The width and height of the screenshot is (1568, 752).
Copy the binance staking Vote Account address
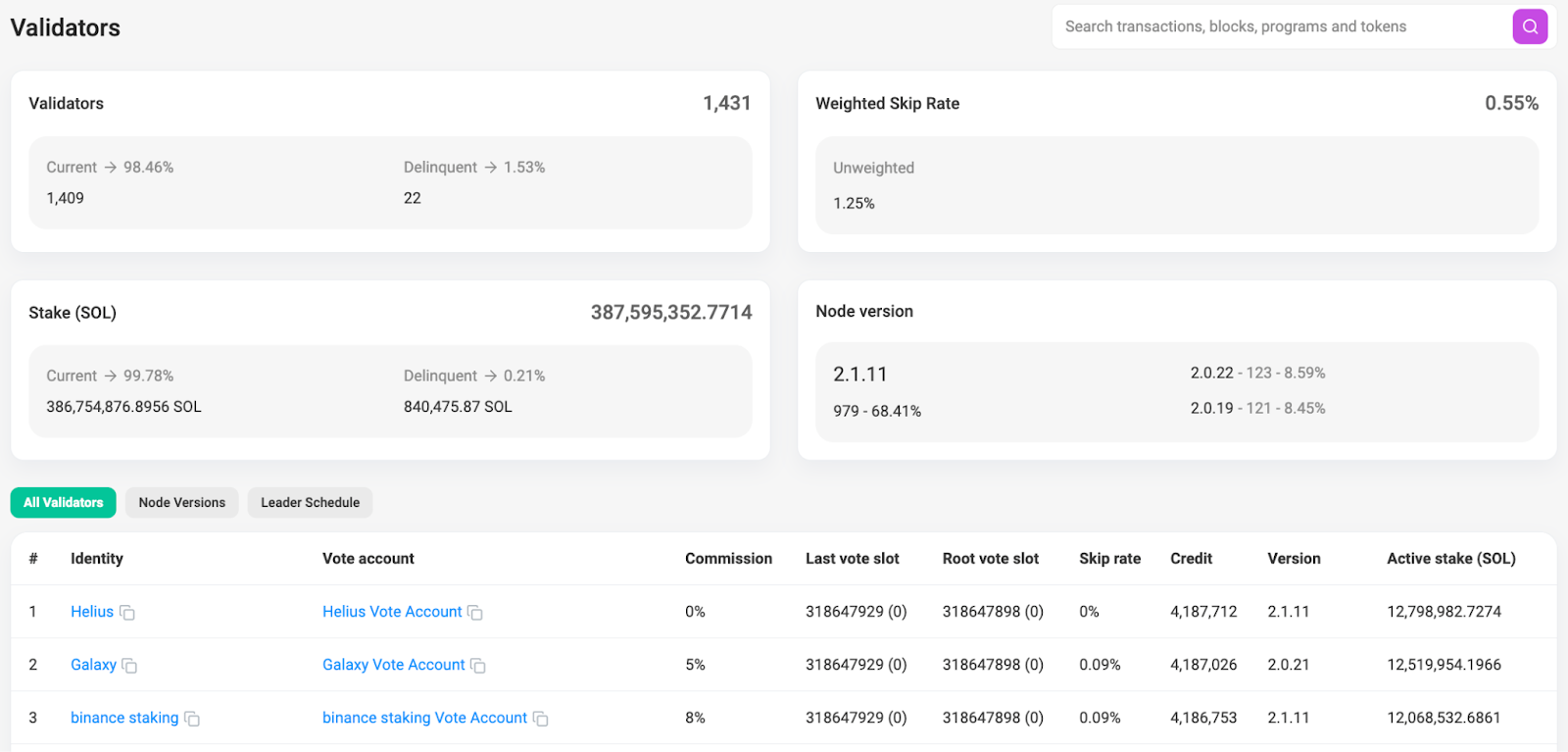point(540,719)
